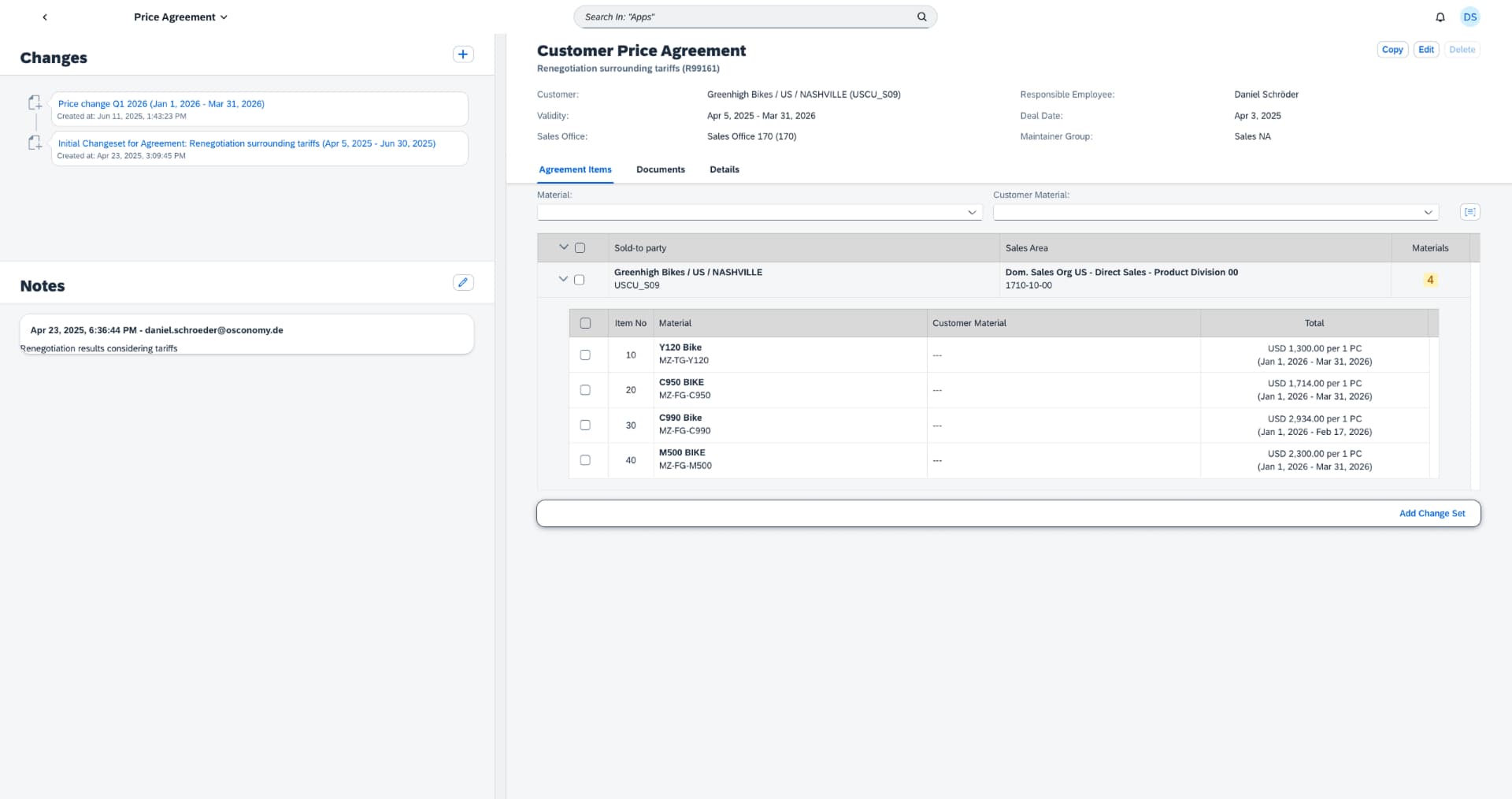Click the Add Change Set button
The height and width of the screenshot is (799, 1512).
coord(1432,513)
